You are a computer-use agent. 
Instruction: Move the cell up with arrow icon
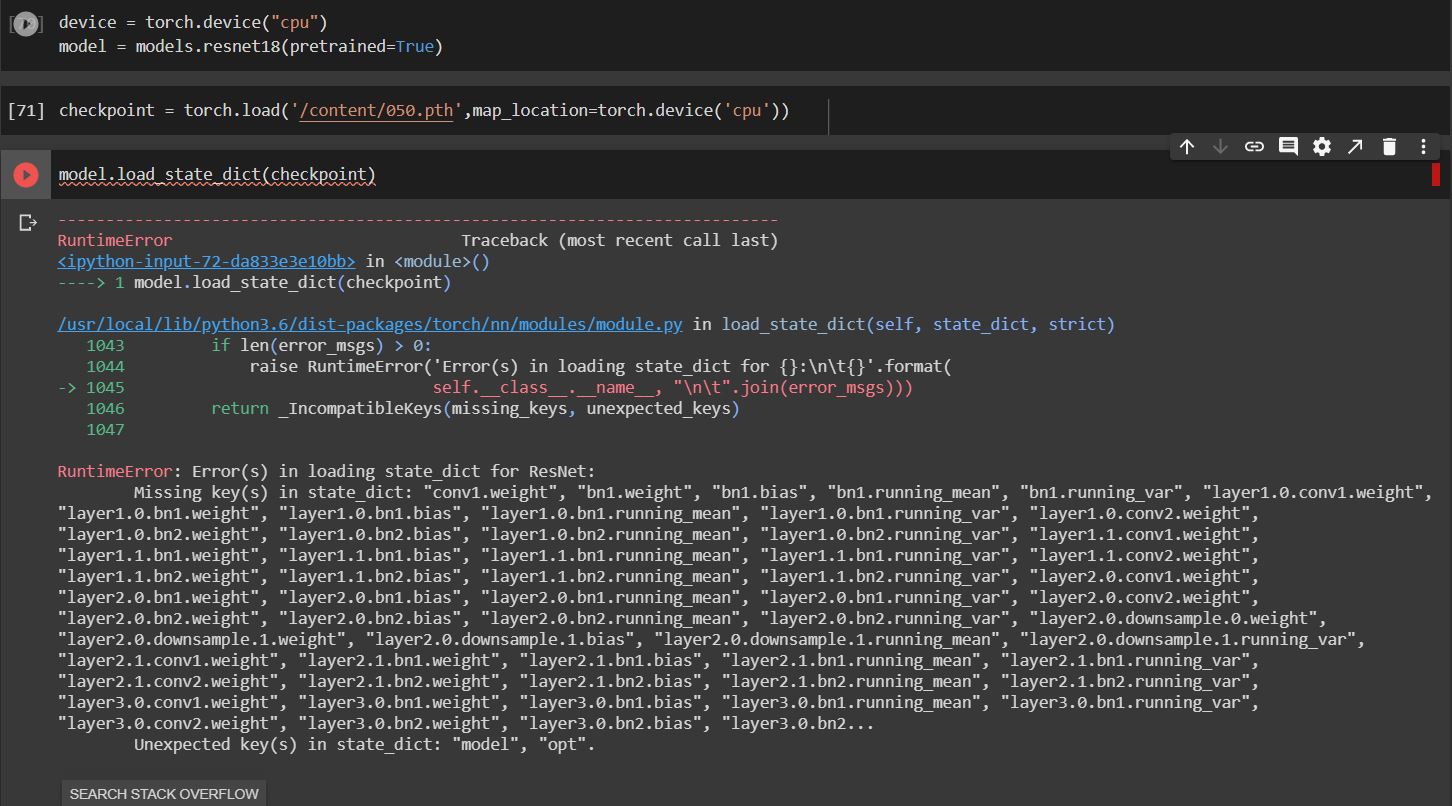click(x=1187, y=147)
